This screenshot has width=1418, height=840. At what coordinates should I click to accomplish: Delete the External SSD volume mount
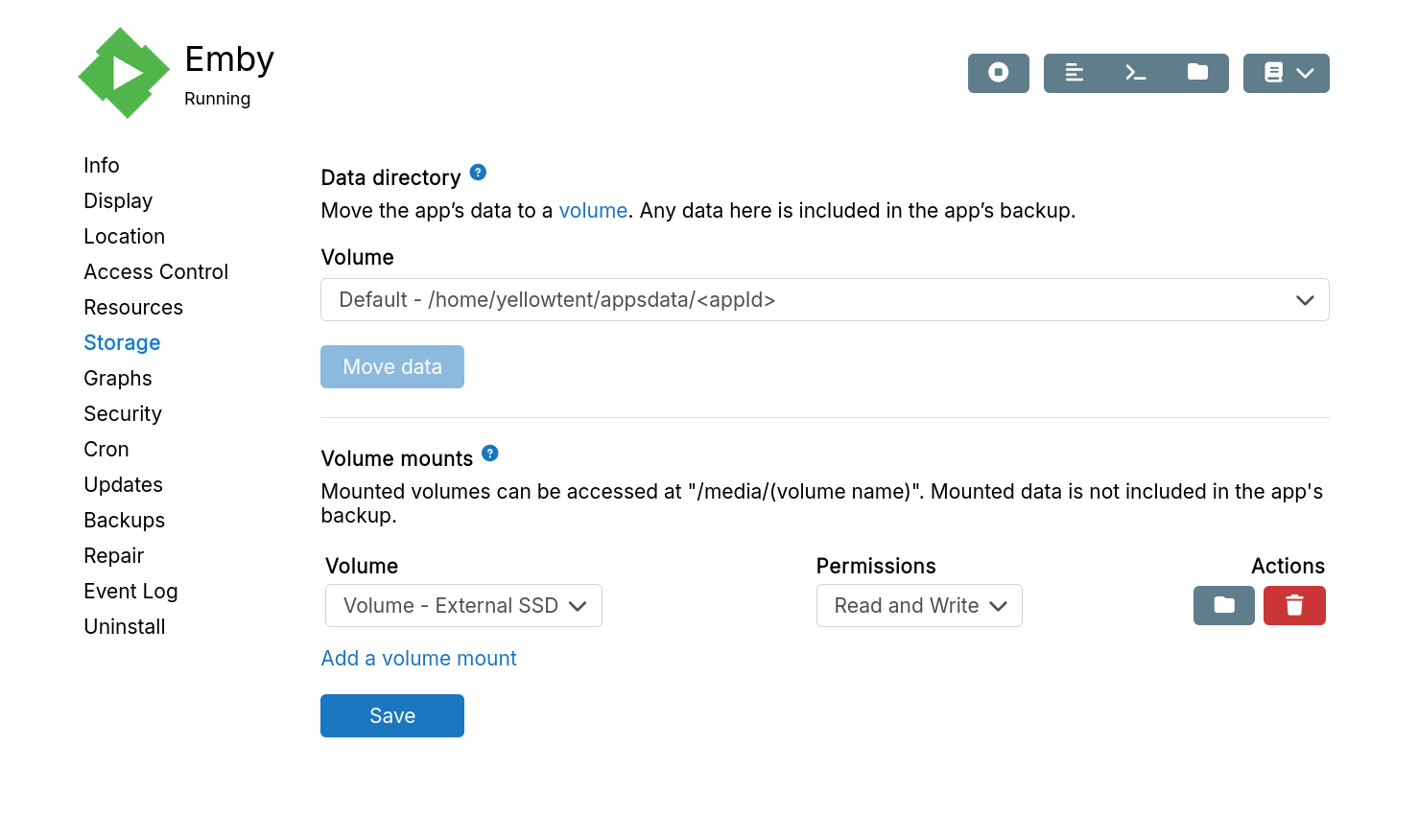coord(1293,605)
